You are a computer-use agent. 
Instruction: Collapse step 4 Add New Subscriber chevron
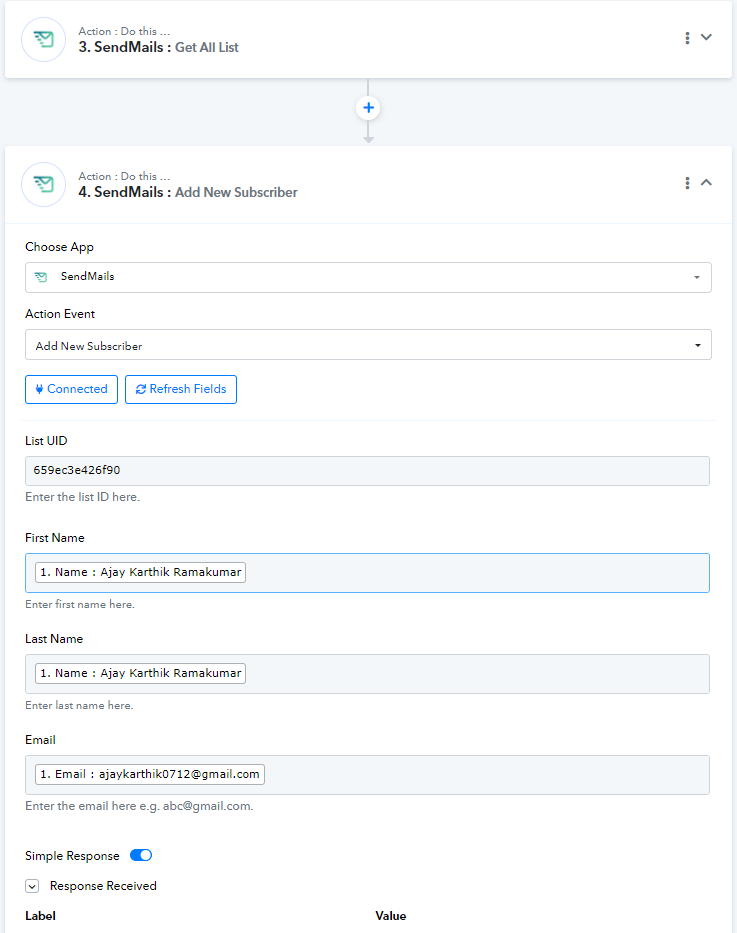click(706, 182)
